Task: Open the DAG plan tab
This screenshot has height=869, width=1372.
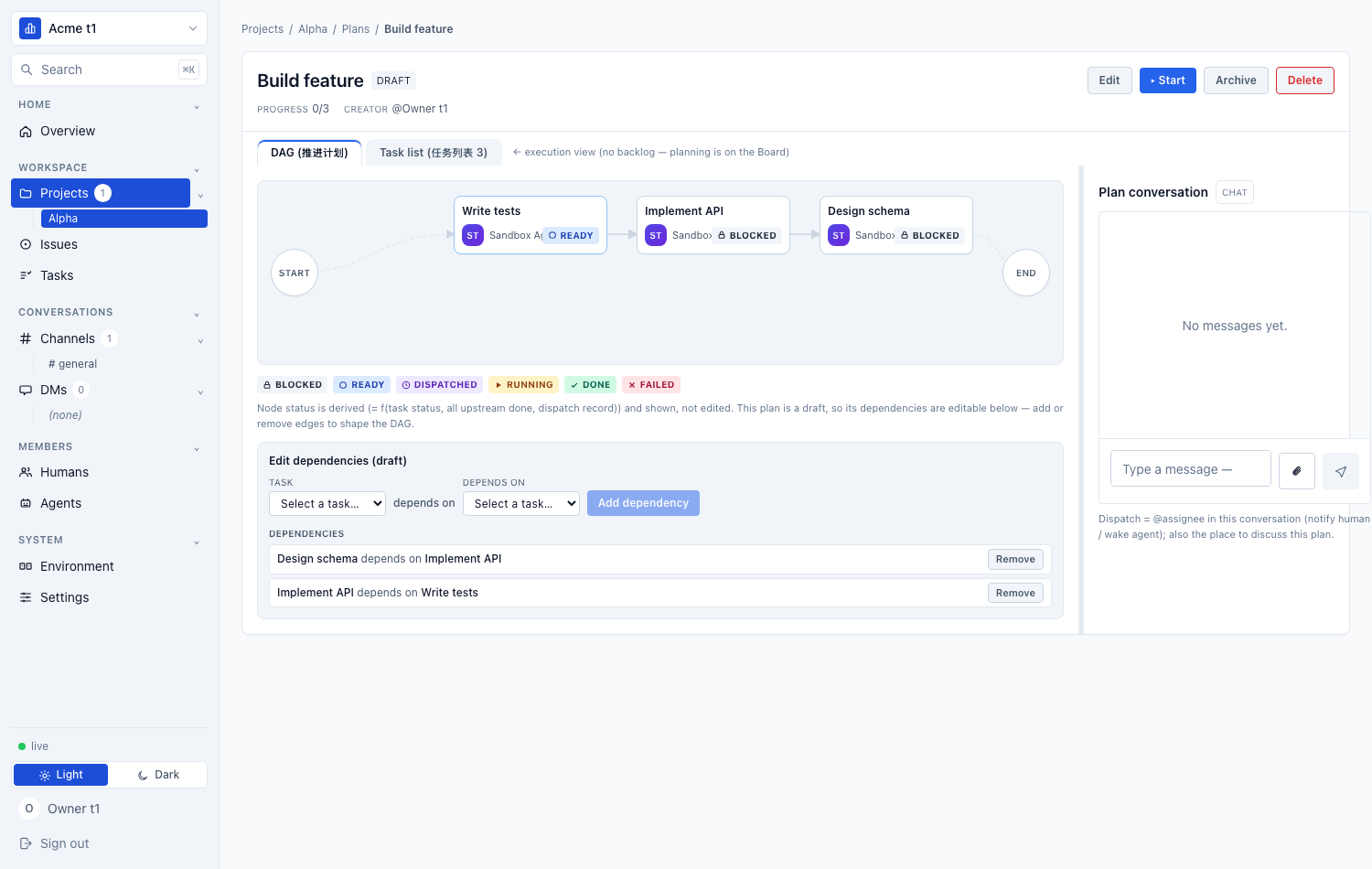Action: click(x=309, y=153)
